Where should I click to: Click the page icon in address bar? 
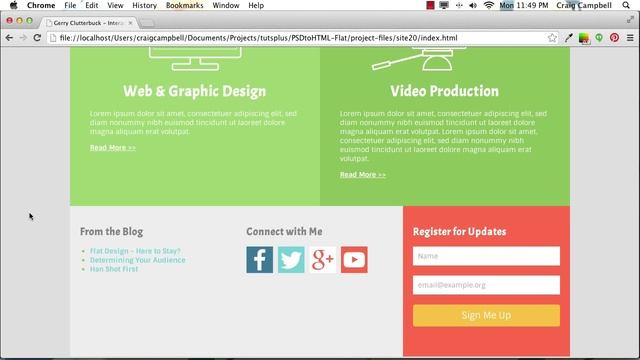click(x=52, y=38)
